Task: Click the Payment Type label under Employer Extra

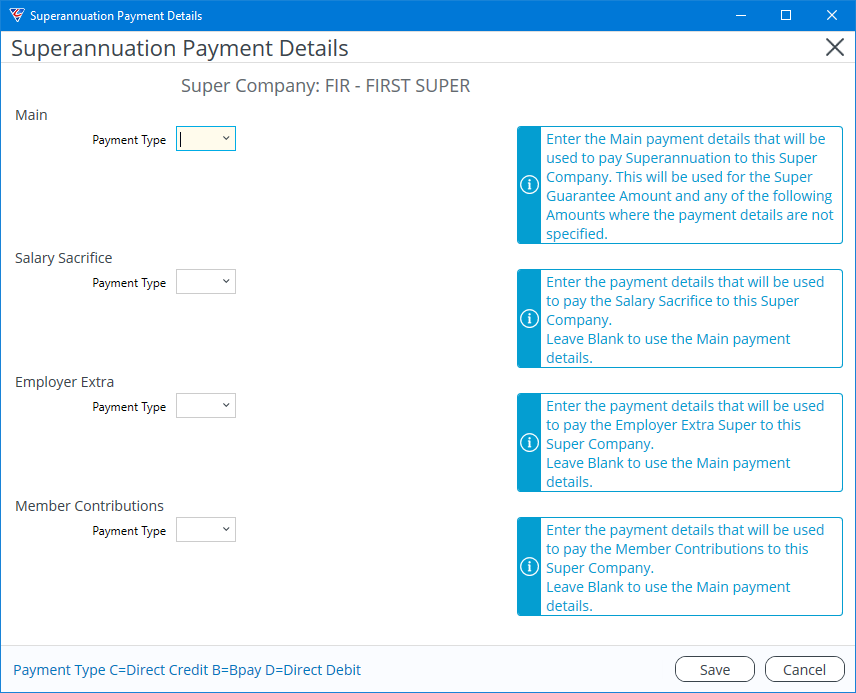Action: pyautogui.click(x=129, y=407)
